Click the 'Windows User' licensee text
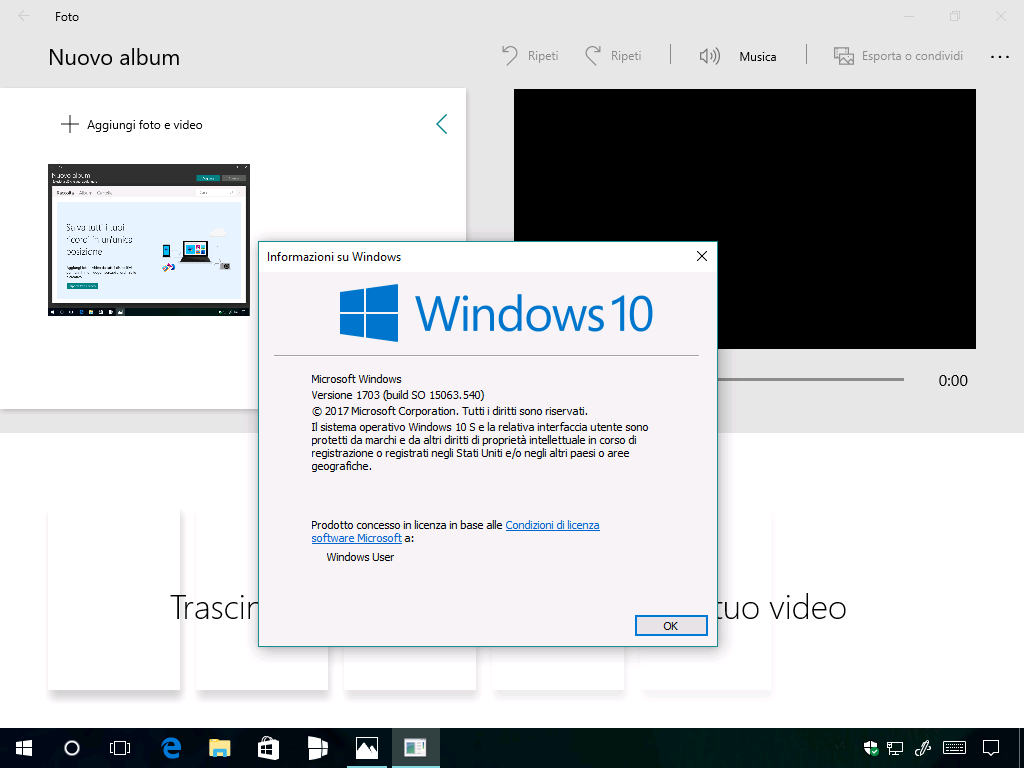The image size is (1024, 768). coord(360,557)
